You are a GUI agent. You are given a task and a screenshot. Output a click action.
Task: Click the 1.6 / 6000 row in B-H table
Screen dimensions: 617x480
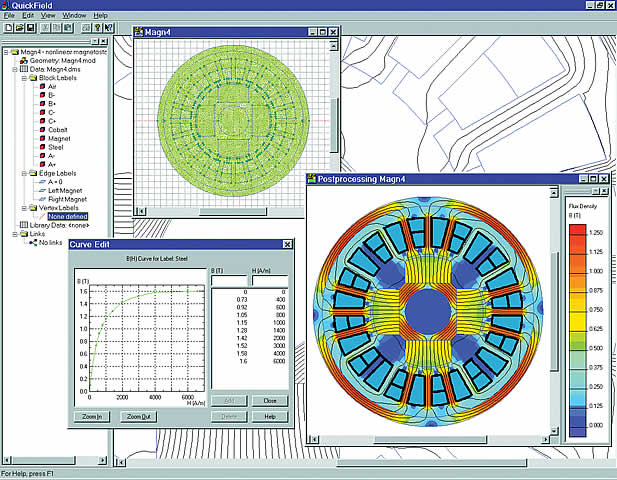pyautogui.click(x=249, y=361)
